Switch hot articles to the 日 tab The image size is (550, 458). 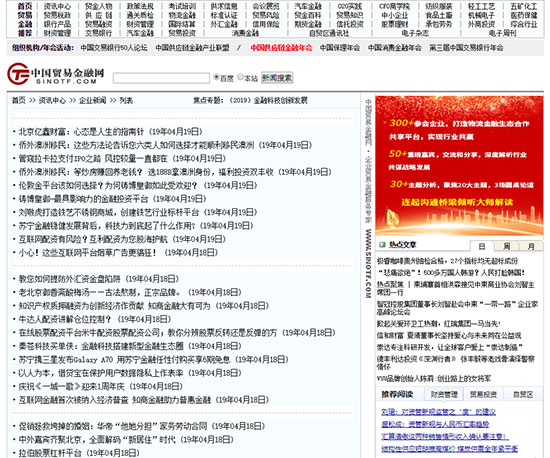[482, 246]
